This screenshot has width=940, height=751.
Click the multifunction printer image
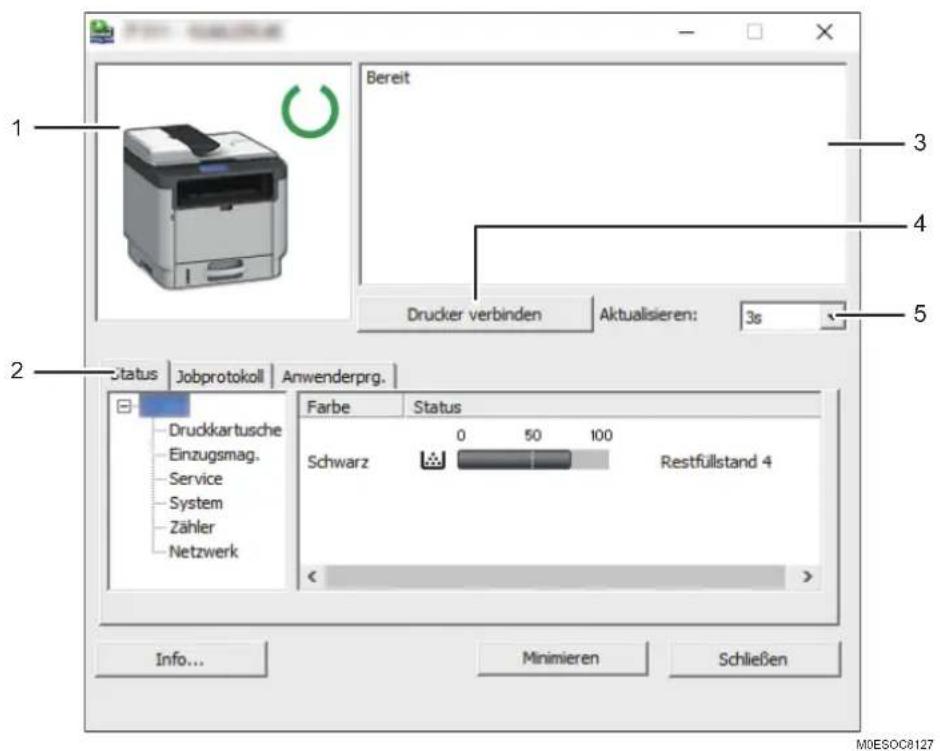pyautogui.click(x=204, y=207)
